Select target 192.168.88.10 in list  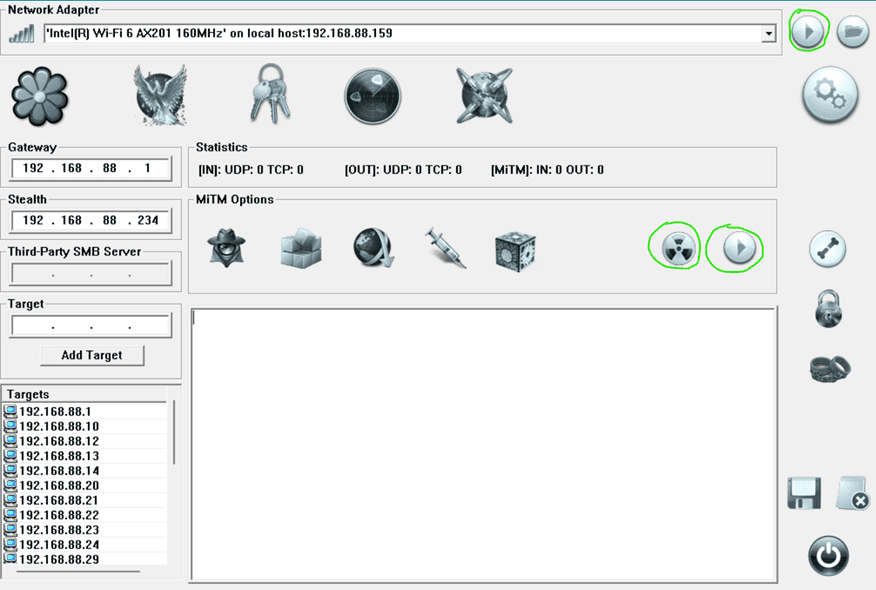(85, 426)
